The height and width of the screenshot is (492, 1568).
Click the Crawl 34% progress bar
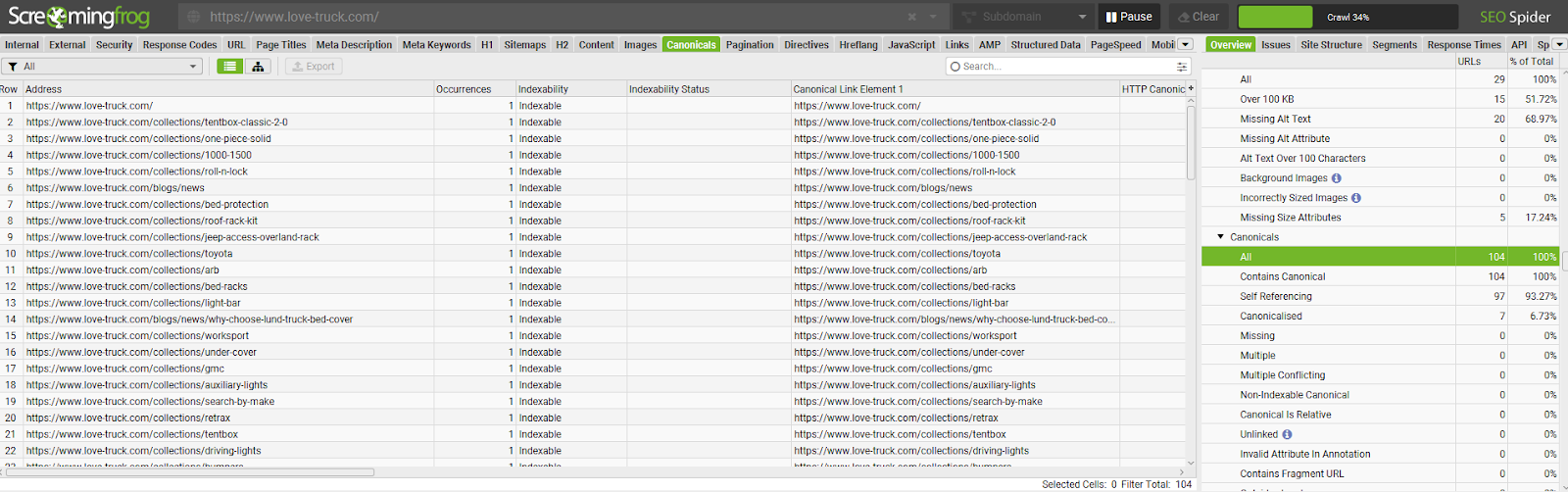[1348, 17]
